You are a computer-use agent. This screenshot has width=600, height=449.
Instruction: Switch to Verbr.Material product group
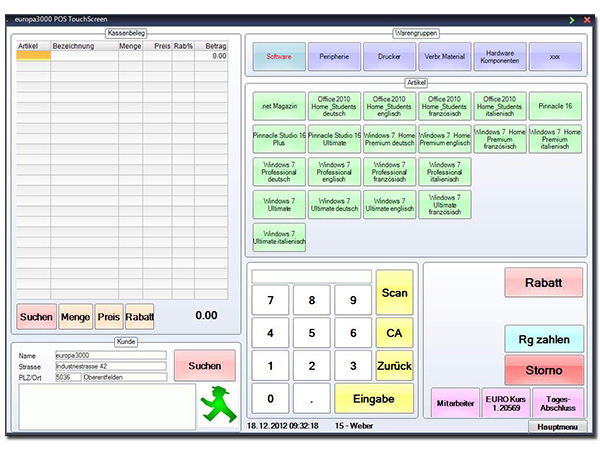[x=445, y=56]
